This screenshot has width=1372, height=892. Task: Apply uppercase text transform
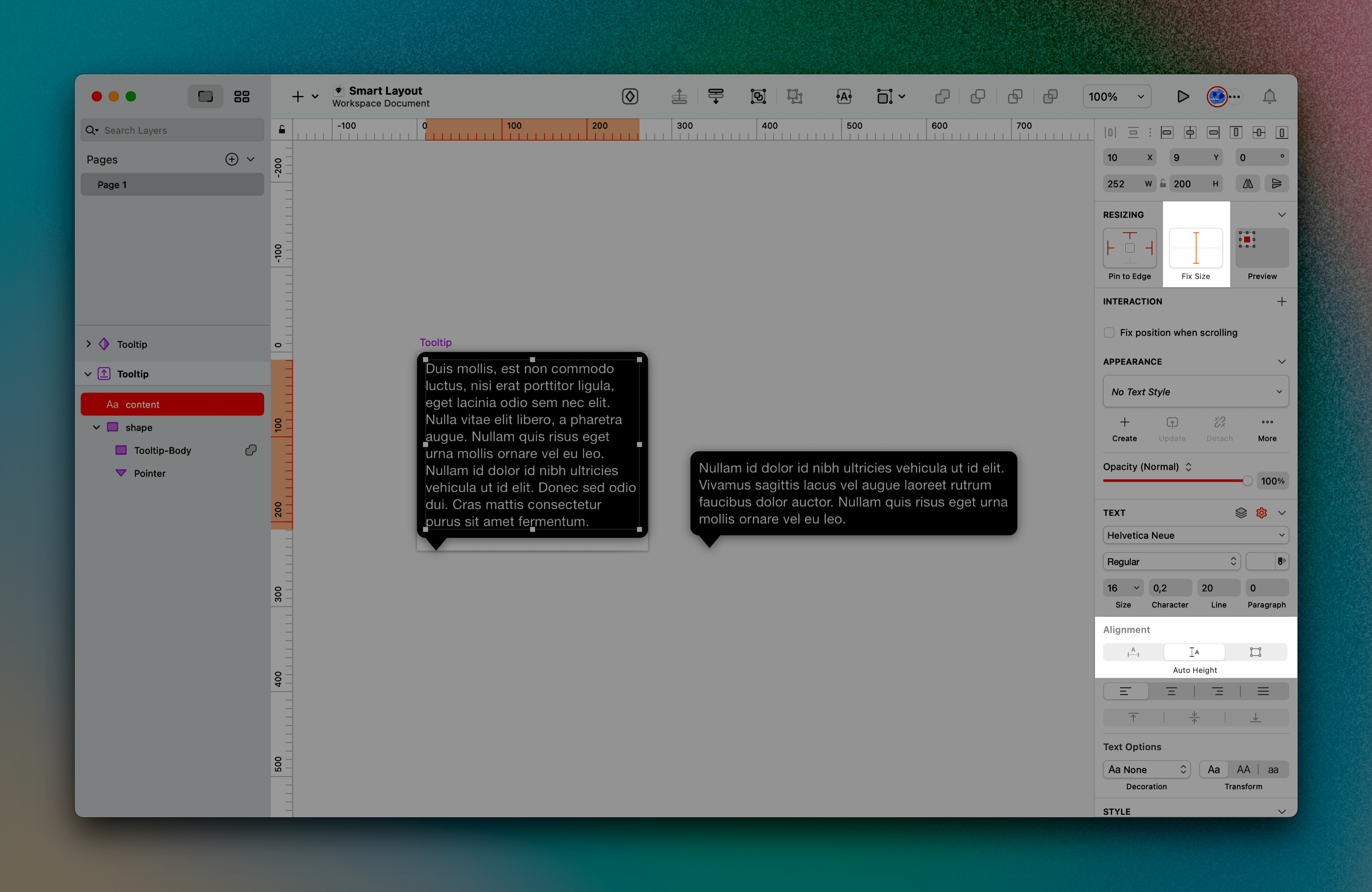(x=1243, y=769)
